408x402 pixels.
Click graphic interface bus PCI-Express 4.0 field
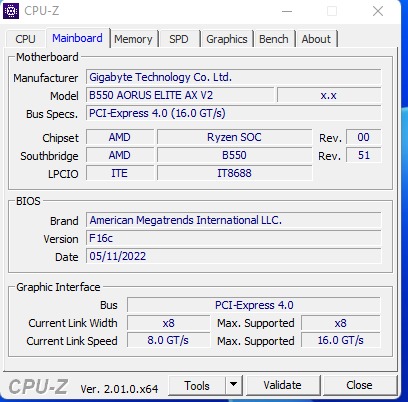(254, 305)
